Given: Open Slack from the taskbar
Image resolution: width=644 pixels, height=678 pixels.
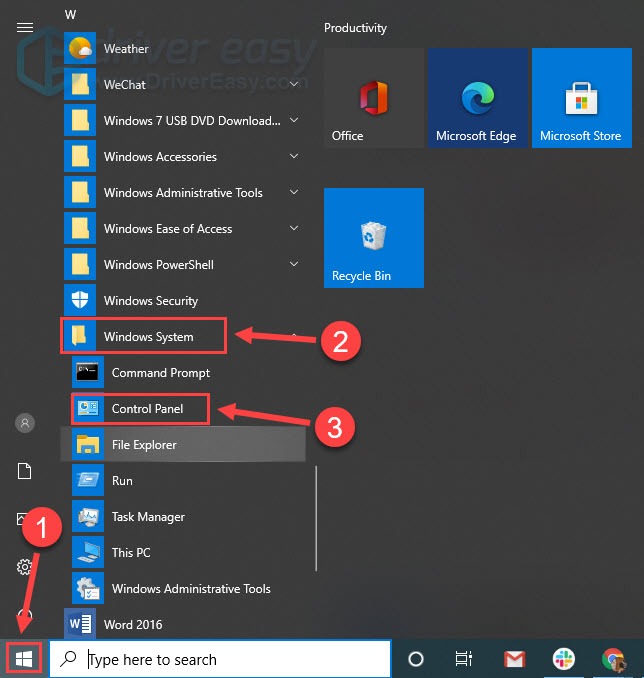Looking at the screenshot, I should (564, 659).
